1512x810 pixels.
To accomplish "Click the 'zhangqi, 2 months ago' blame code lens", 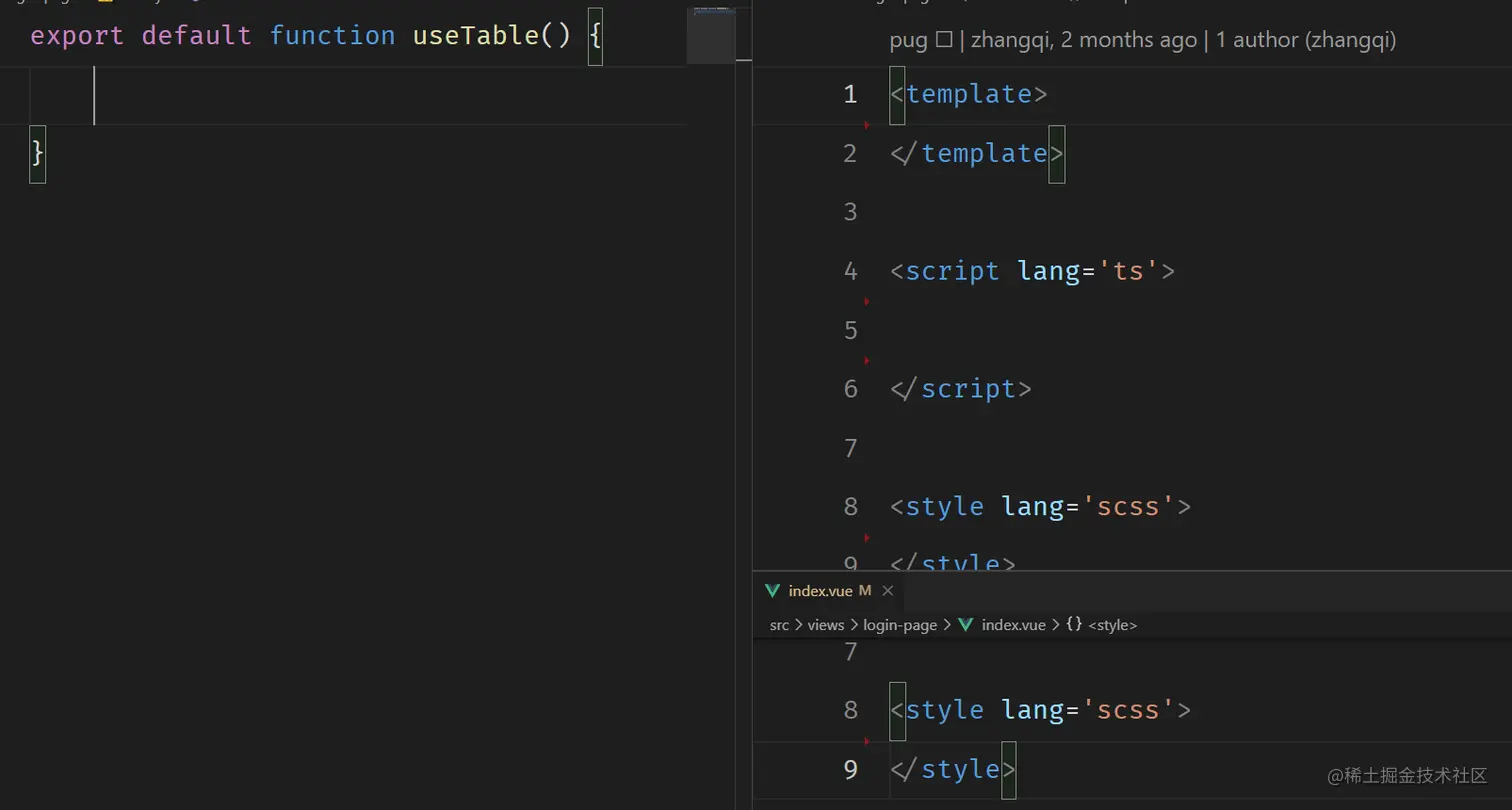I will click(x=1084, y=40).
